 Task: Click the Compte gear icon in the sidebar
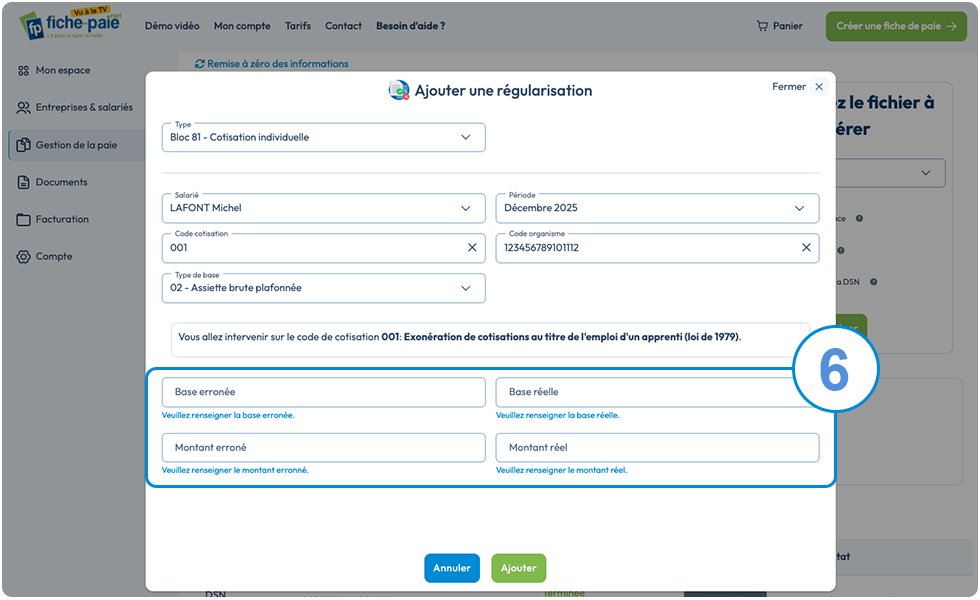[x=23, y=257]
